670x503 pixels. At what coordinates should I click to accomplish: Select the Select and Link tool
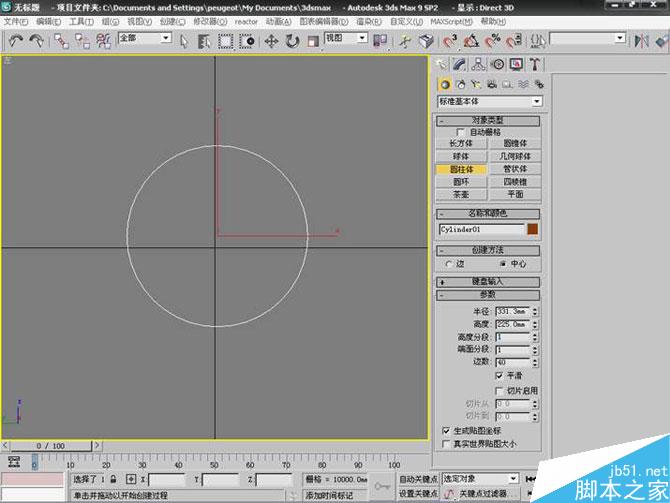coord(62,41)
